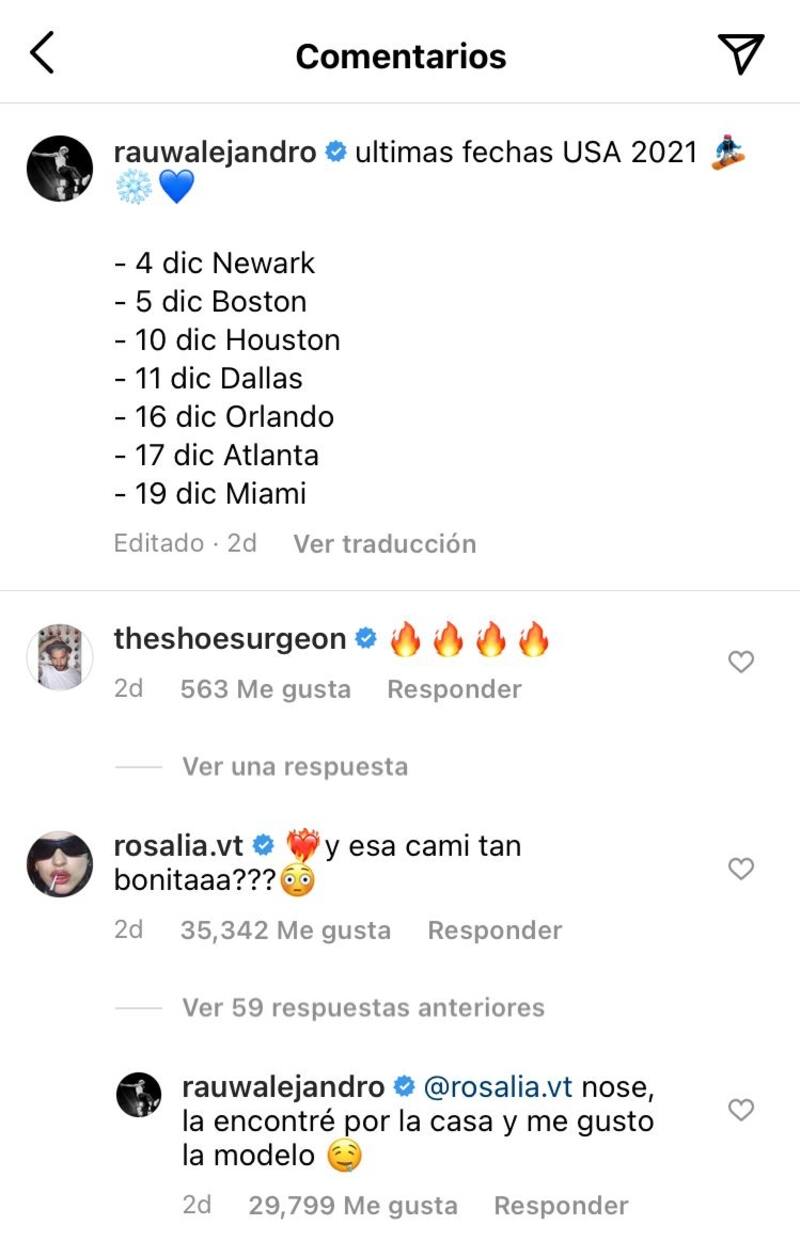
Task: Like theshoesurgeon's comment with the heart
Action: (741, 661)
